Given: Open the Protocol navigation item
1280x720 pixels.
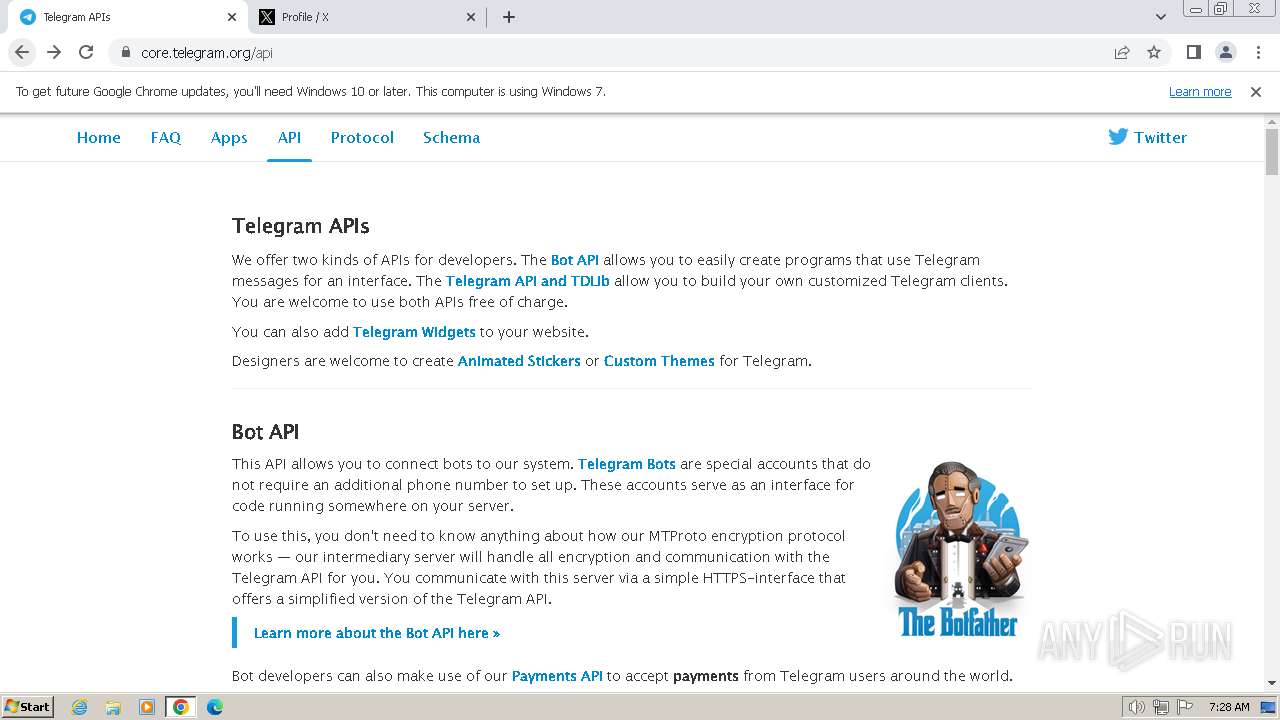Looking at the screenshot, I should point(362,138).
